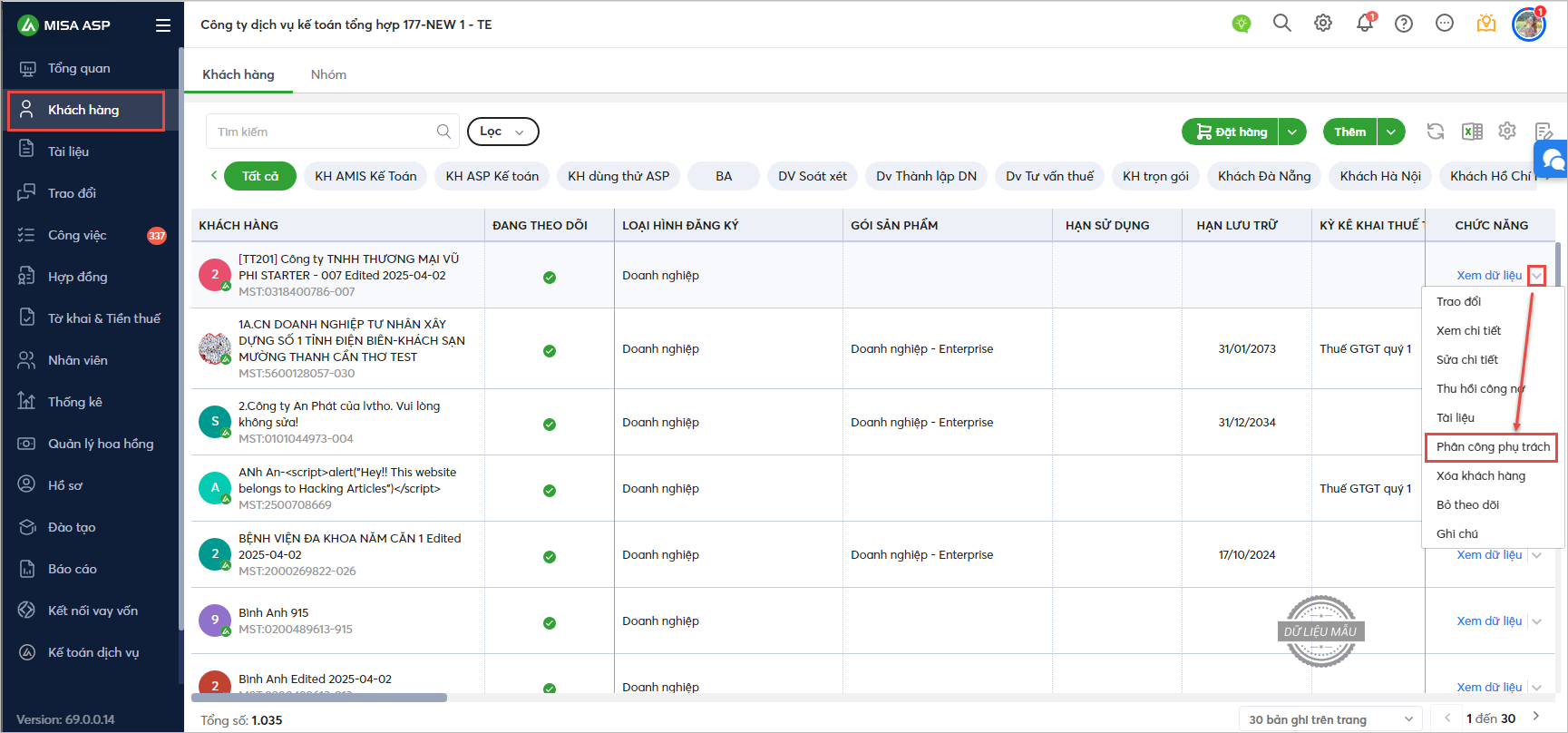Select KH AMIS Kế Toán filter chip
The width and height of the screenshot is (1568, 733).
(365, 176)
